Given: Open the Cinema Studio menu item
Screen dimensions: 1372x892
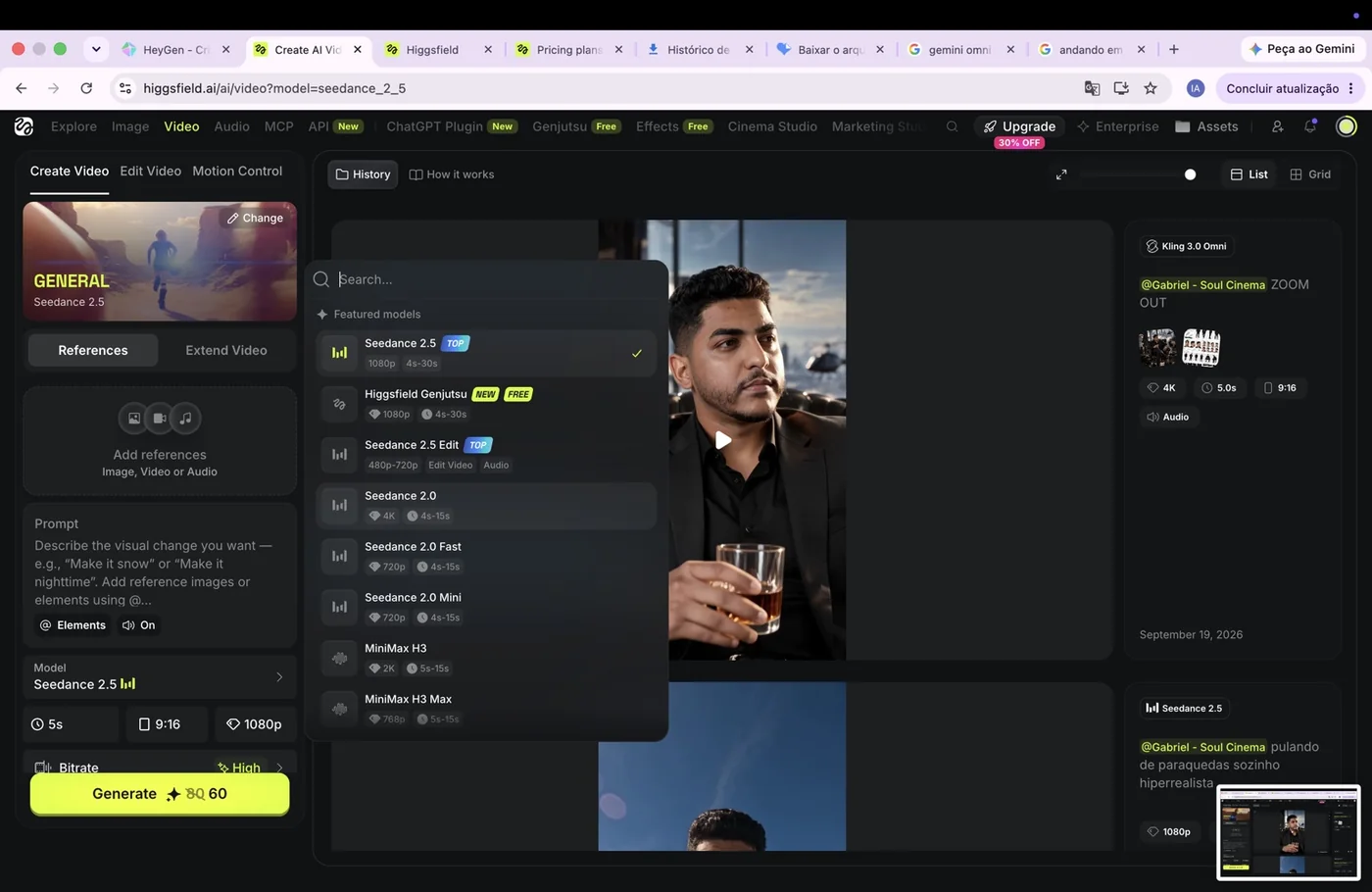Looking at the screenshot, I should pos(772,126).
